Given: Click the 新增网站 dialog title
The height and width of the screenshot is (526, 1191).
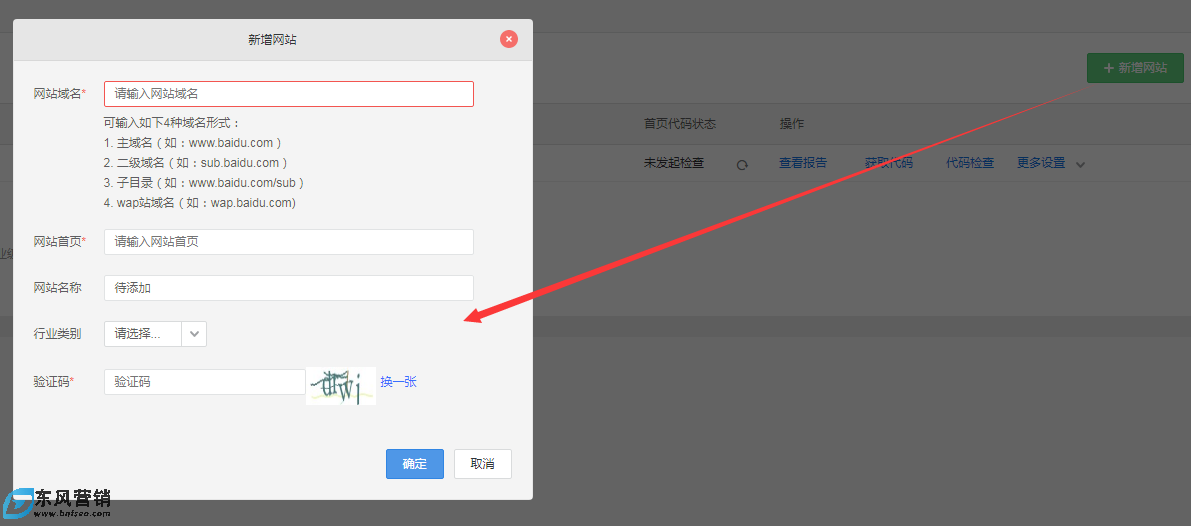Looking at the screenshot, I should point(273,39).
